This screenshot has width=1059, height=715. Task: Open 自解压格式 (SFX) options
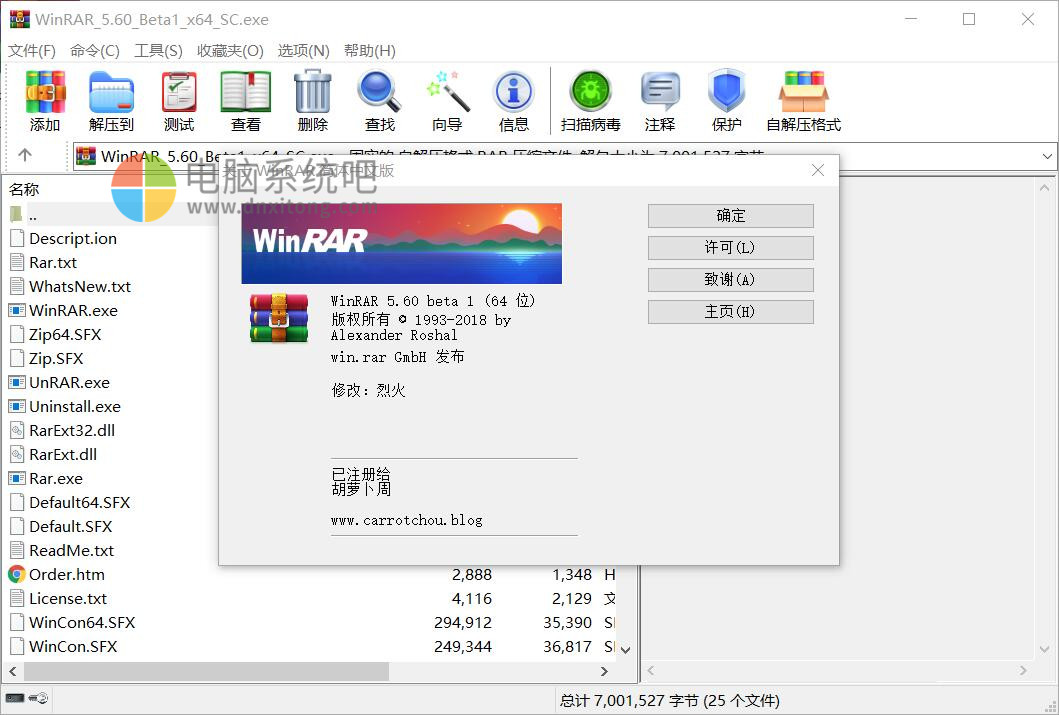click(x=804, y=101)
